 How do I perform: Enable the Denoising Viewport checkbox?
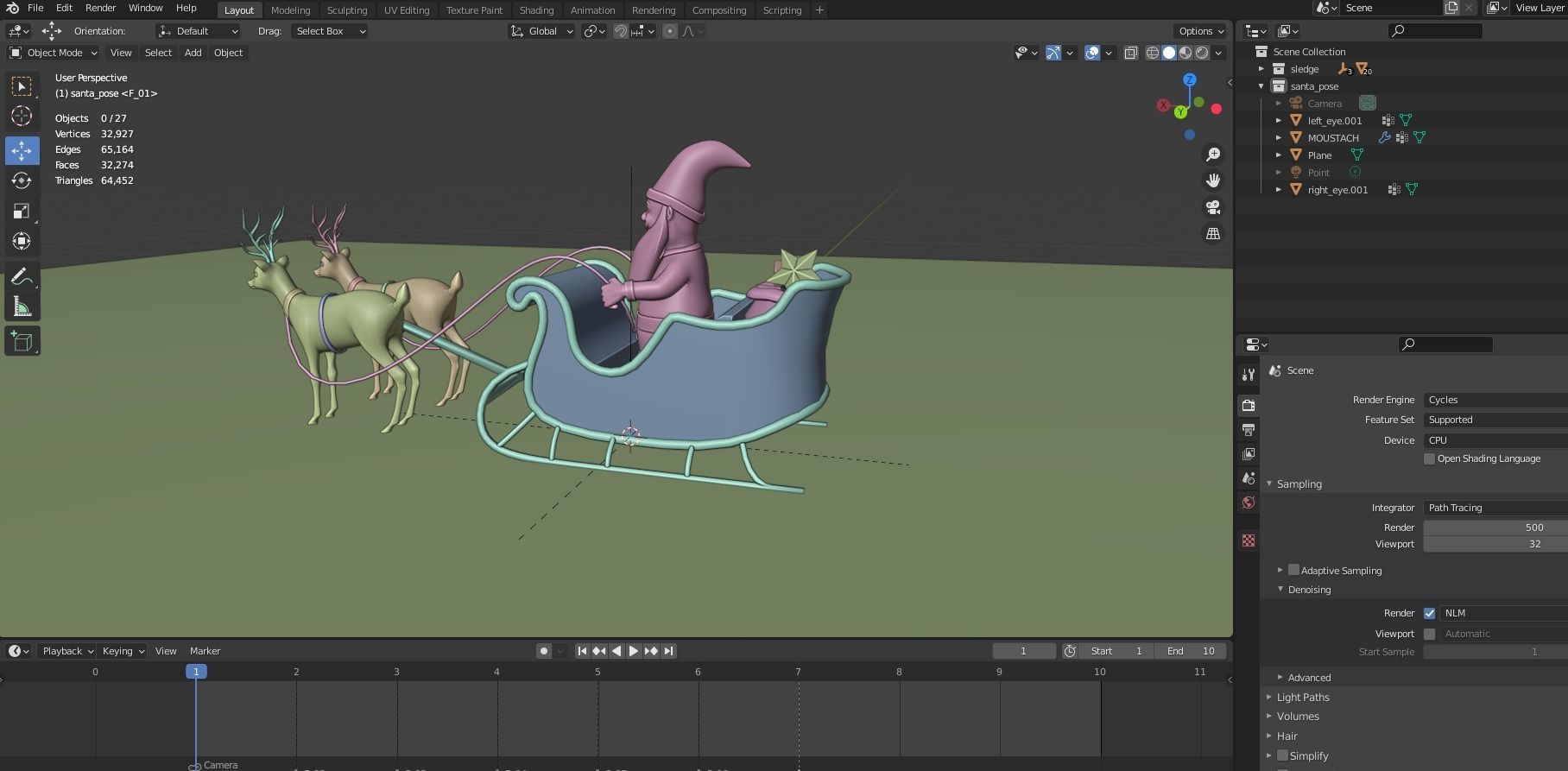pyautogui.click(x=1429, y=634)
